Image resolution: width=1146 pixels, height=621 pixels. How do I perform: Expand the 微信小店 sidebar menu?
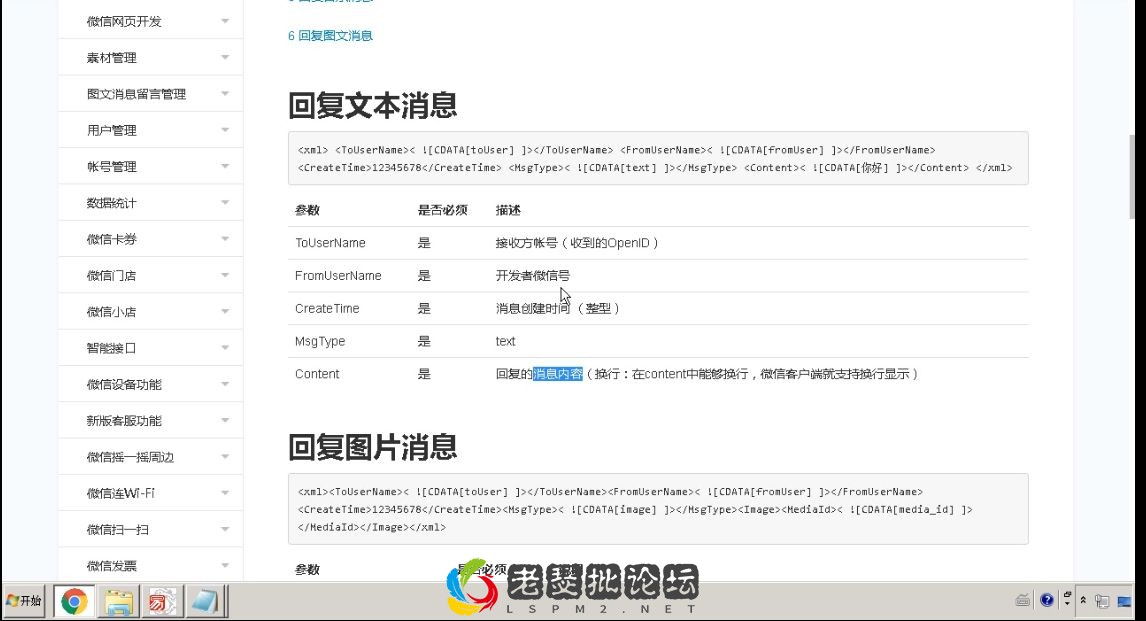click(x=151, y=311)
